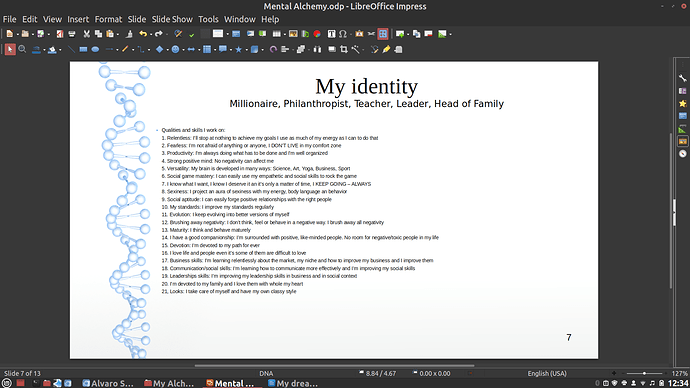Expand the Stars and Banners dropdown arrow
Image resolution: width=690 pixels, height=388 pixels.
coord(246,50)
